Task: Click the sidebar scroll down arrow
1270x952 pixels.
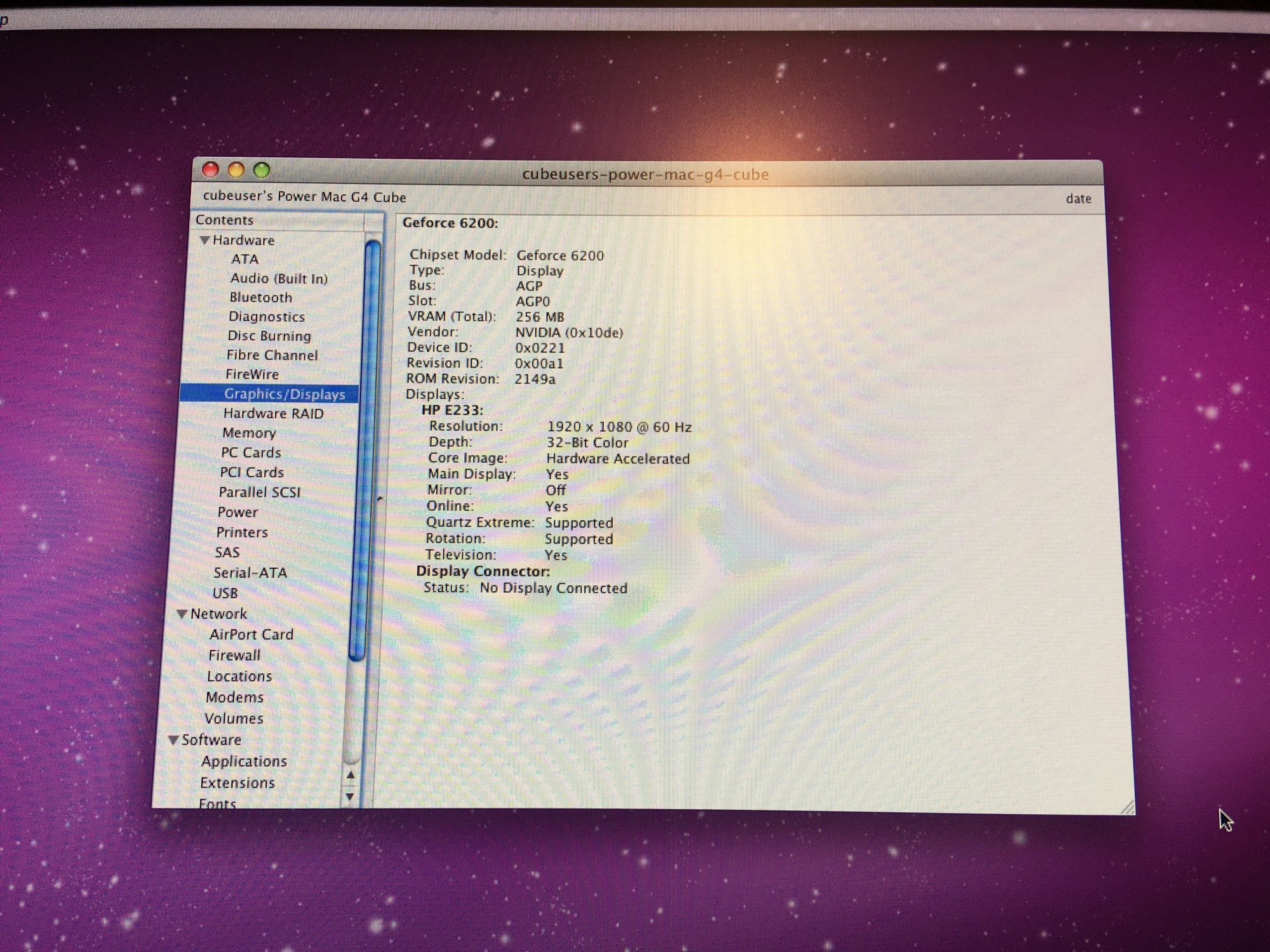Action: [349, 796]
